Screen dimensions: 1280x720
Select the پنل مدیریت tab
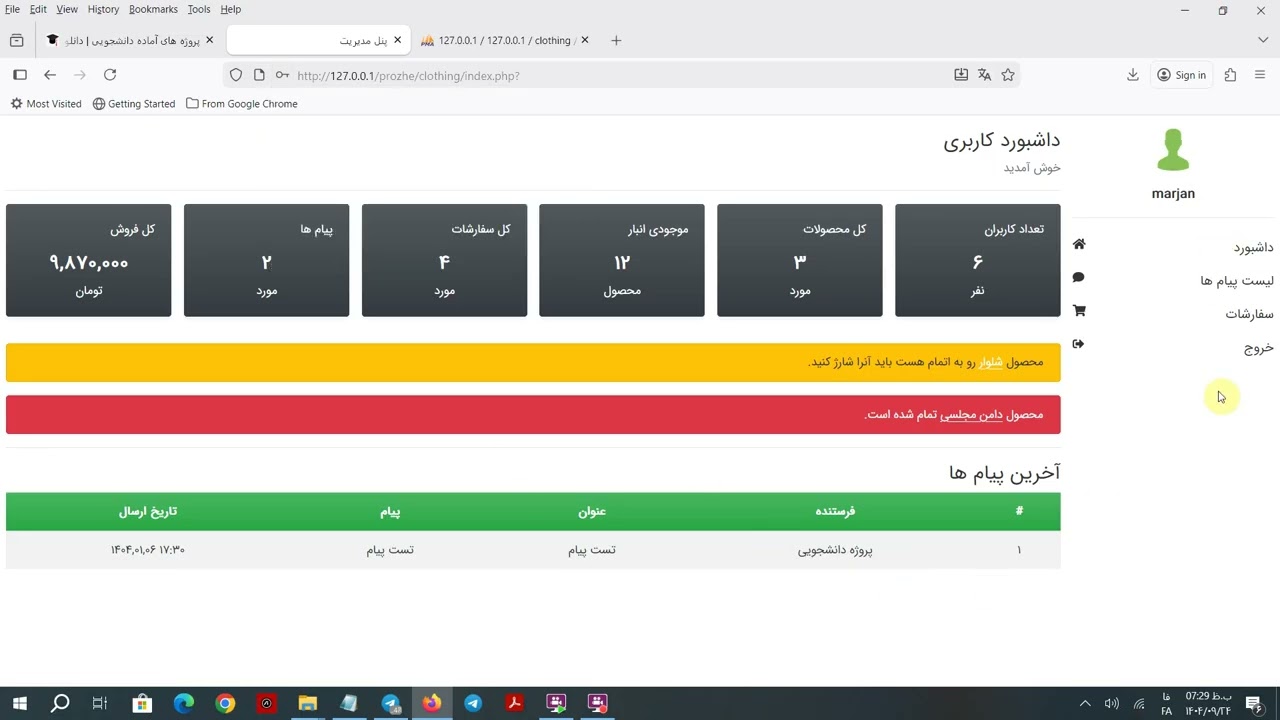318,40
